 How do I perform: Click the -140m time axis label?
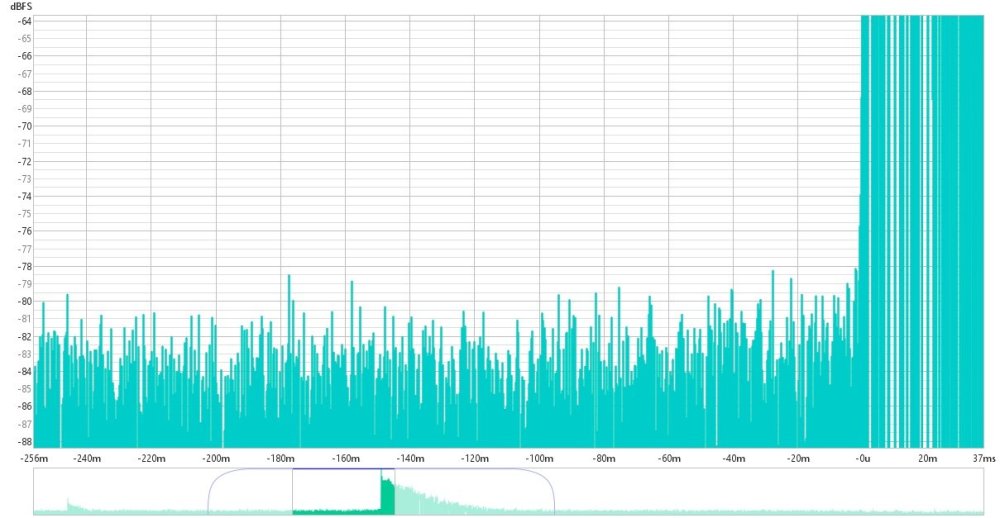410,459
